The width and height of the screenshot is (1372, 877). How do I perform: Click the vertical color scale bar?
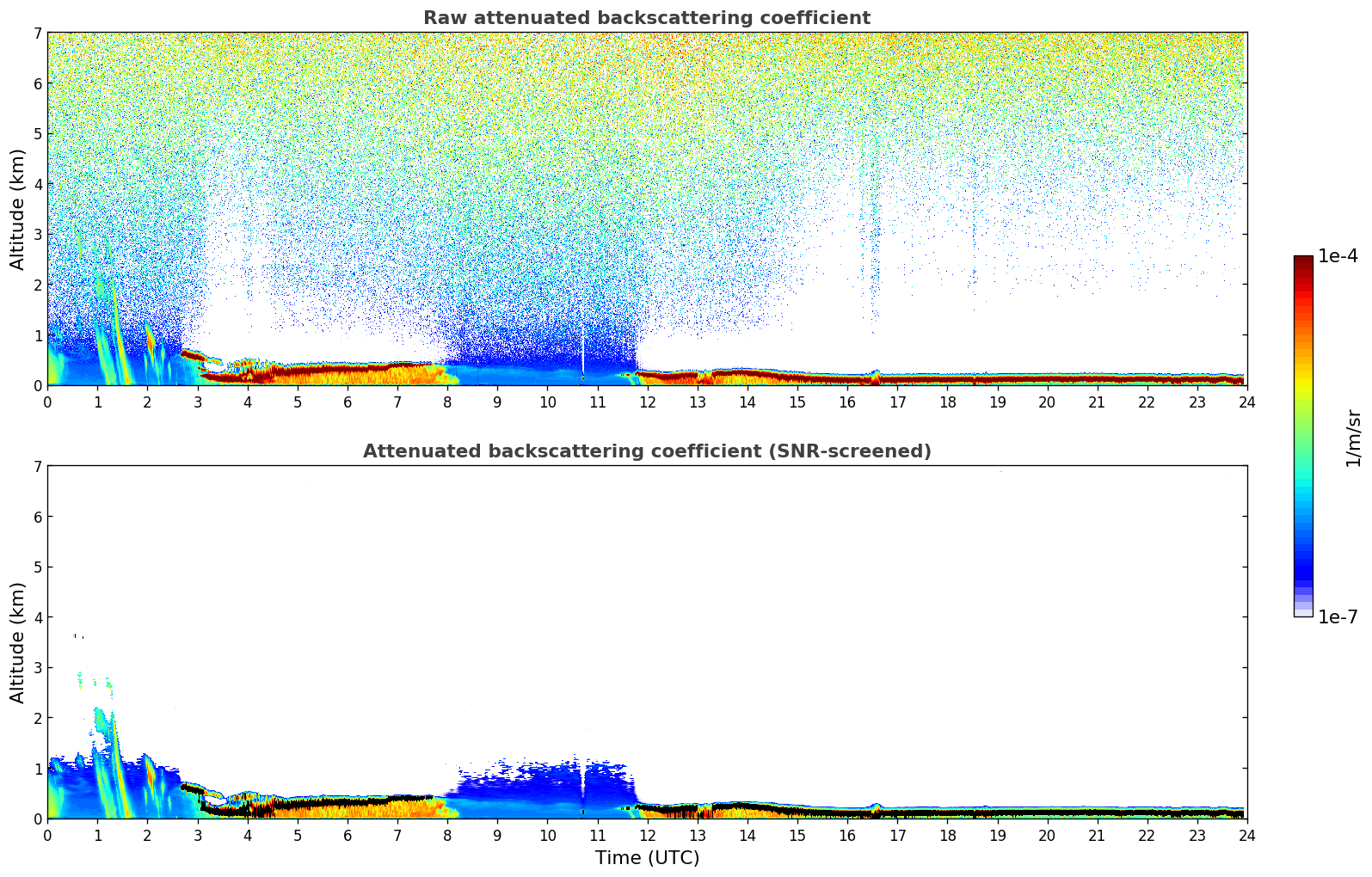pyautogui.click(x=1303, y=436)
